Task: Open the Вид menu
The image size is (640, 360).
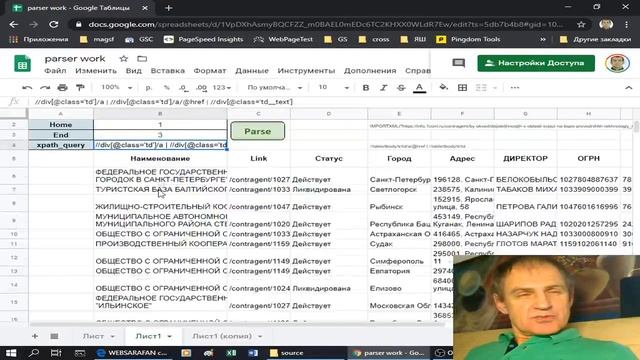Action: (x=133, y=71)
